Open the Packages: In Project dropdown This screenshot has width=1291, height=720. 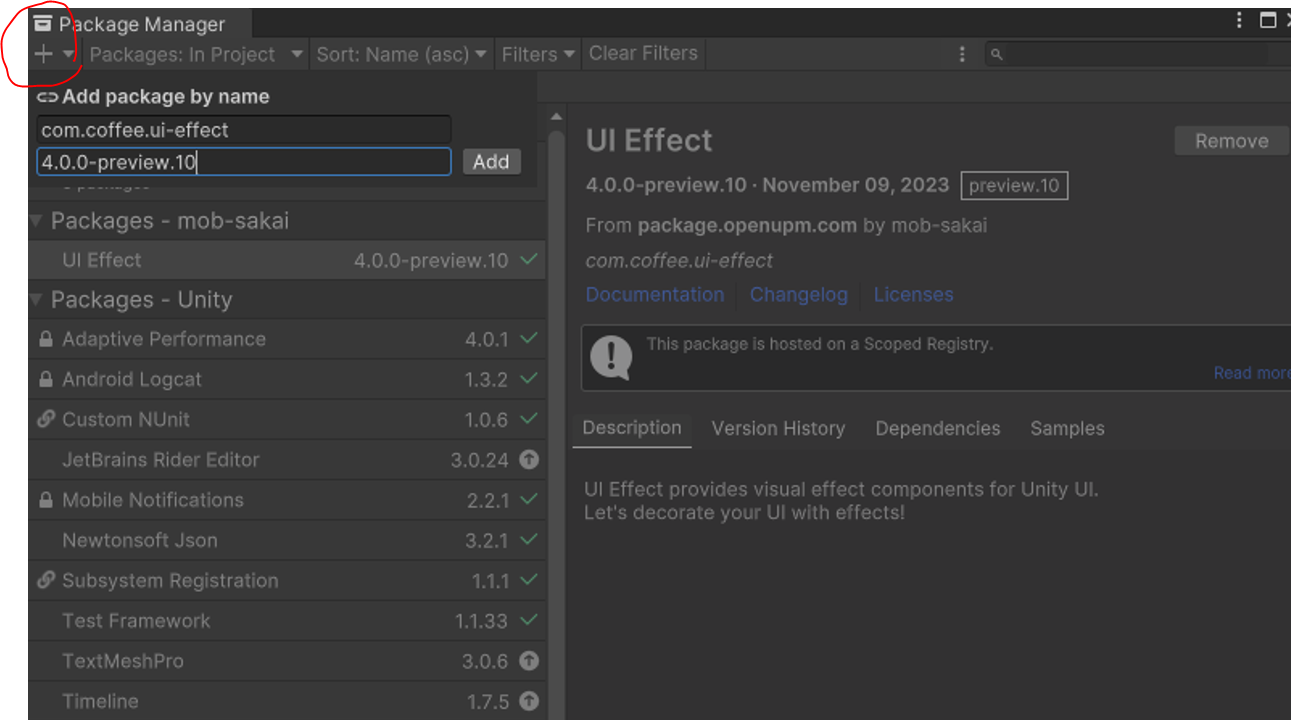196,54
